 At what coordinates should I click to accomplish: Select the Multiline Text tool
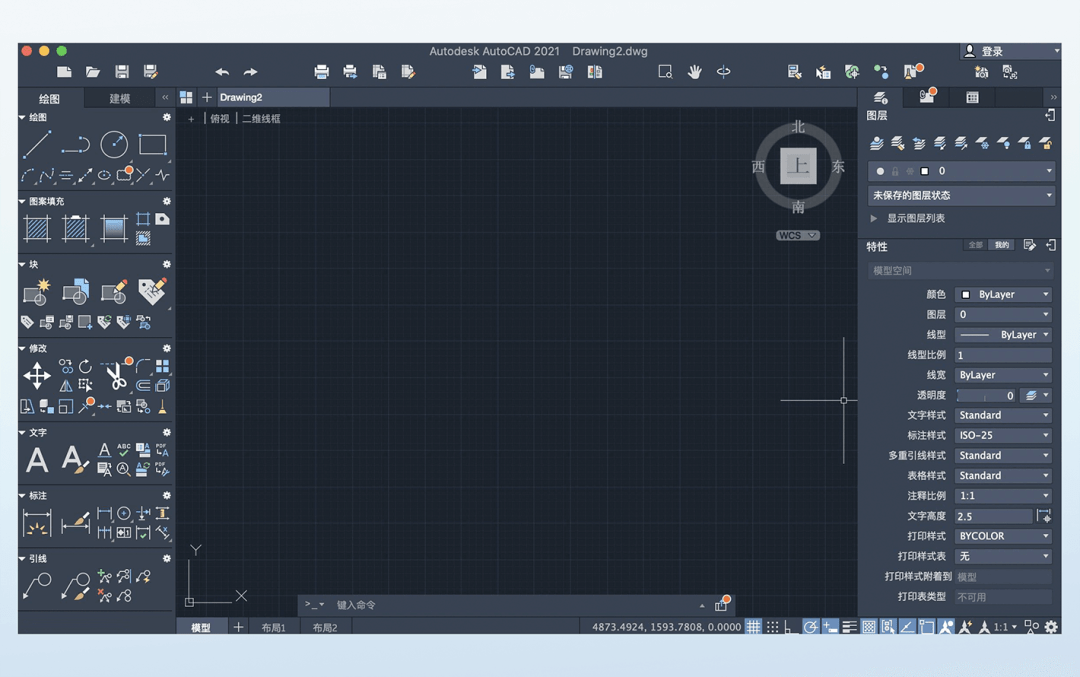pyautogui.click(x=37, y=459)
